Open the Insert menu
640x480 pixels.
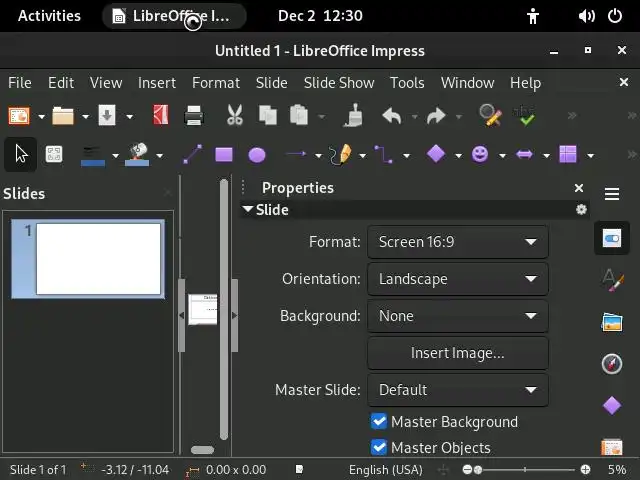point(157,83)
